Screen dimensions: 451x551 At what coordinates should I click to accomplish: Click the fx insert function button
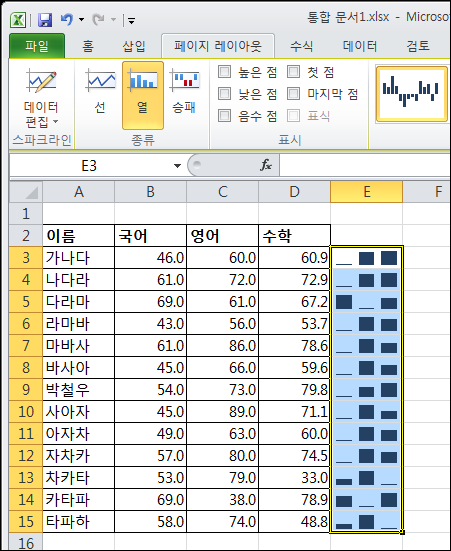265,165
